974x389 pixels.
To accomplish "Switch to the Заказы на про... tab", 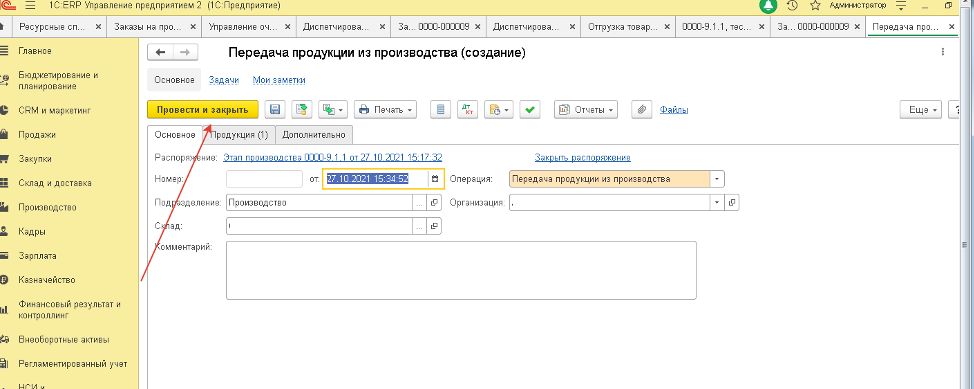I will tap(149, 27).
